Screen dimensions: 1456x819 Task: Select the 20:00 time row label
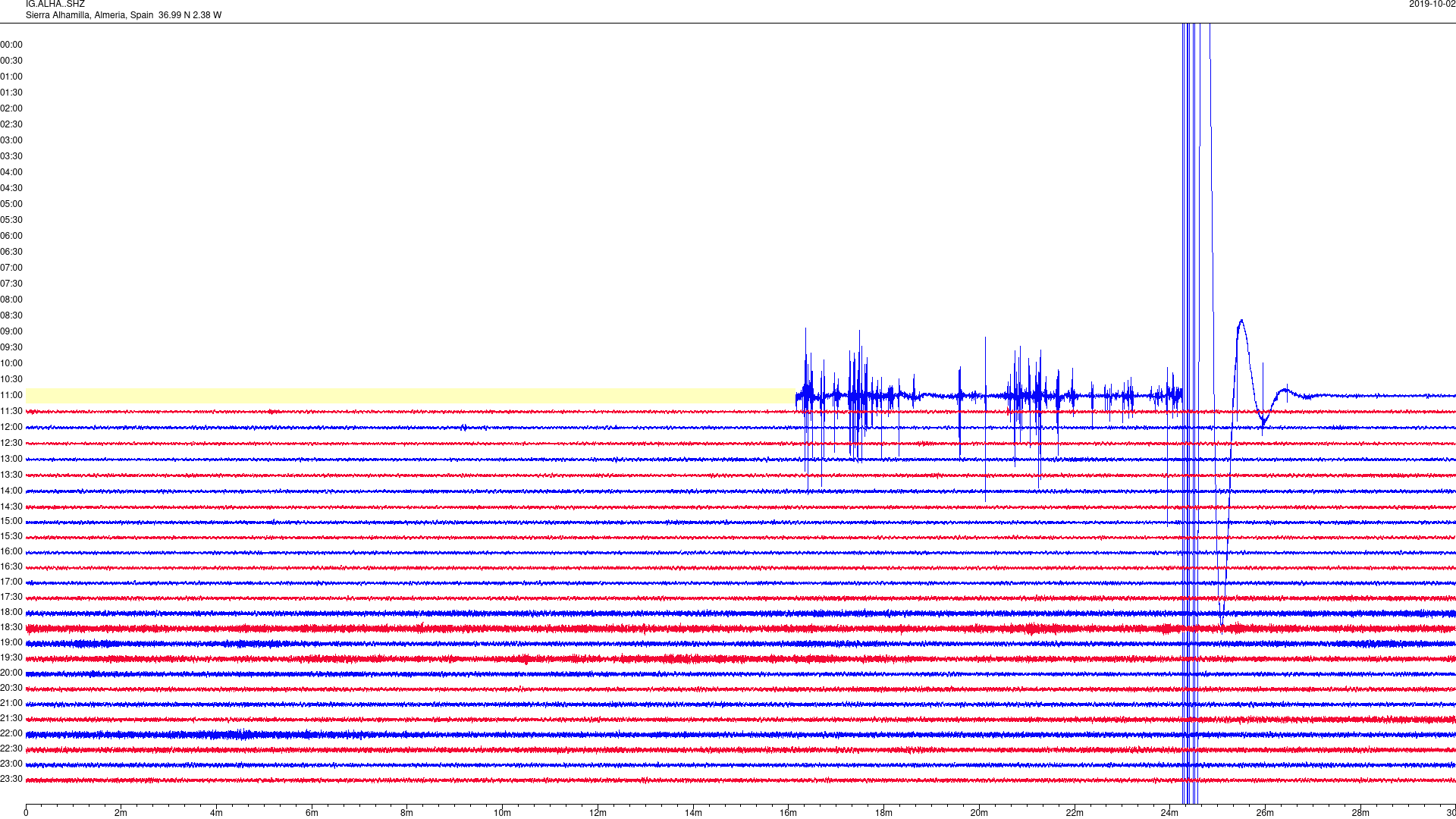tap(11, 673)
